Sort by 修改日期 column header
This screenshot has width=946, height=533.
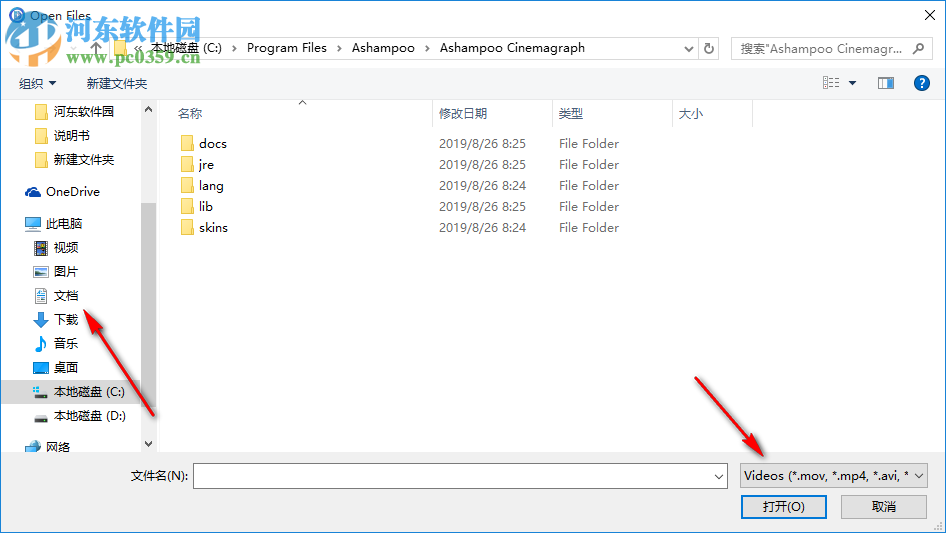[463, 113]
